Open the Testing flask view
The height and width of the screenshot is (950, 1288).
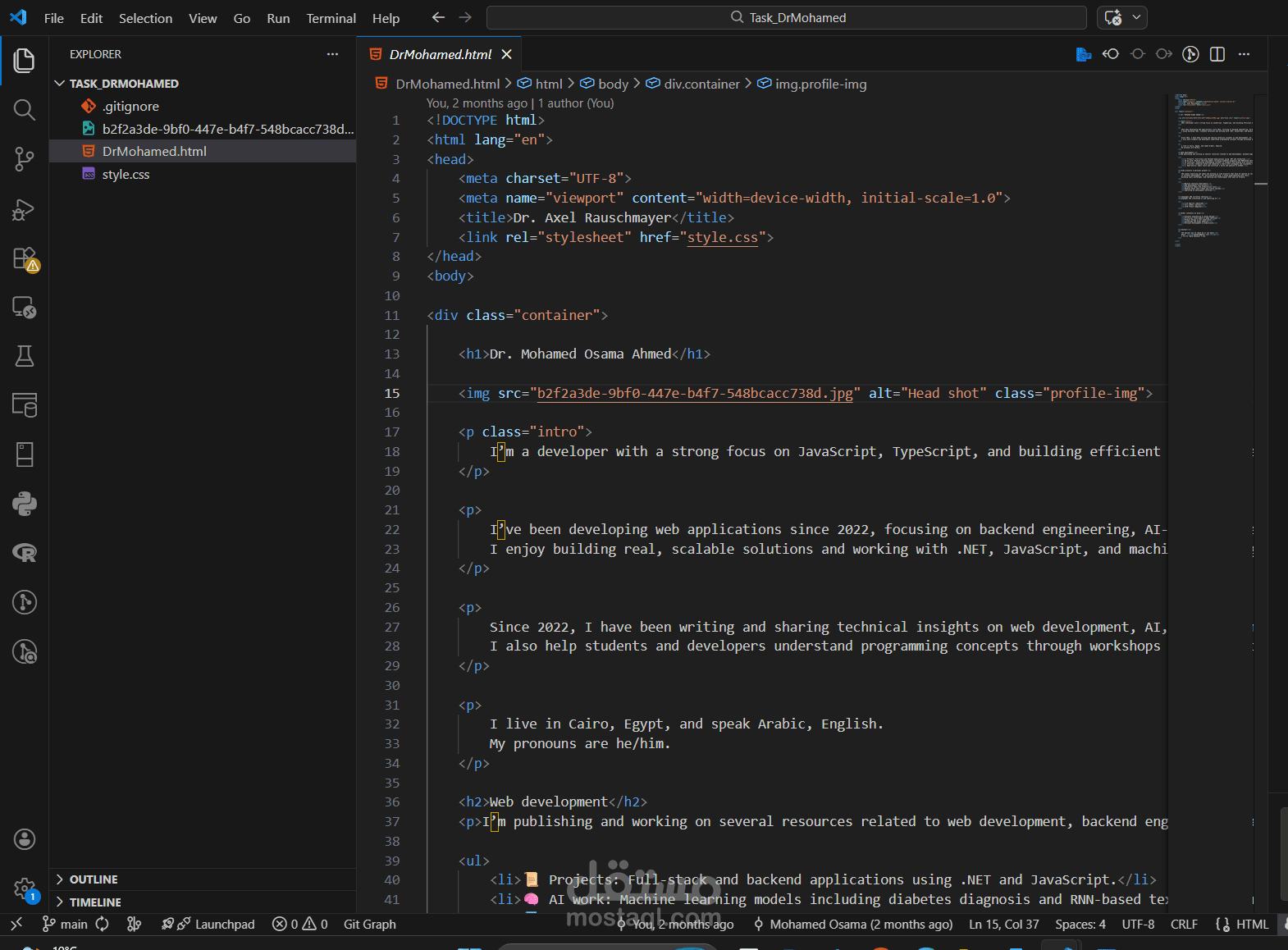(x=25, y=356)
